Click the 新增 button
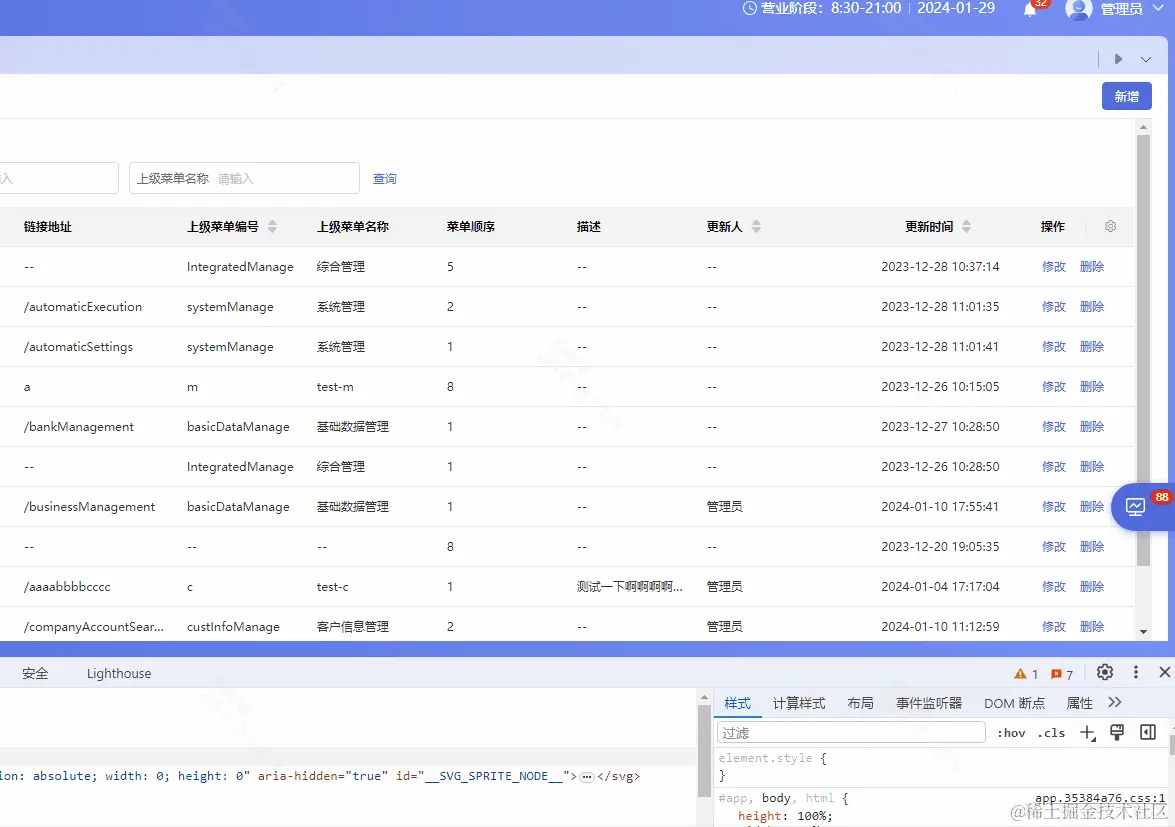 point(1126,96)
